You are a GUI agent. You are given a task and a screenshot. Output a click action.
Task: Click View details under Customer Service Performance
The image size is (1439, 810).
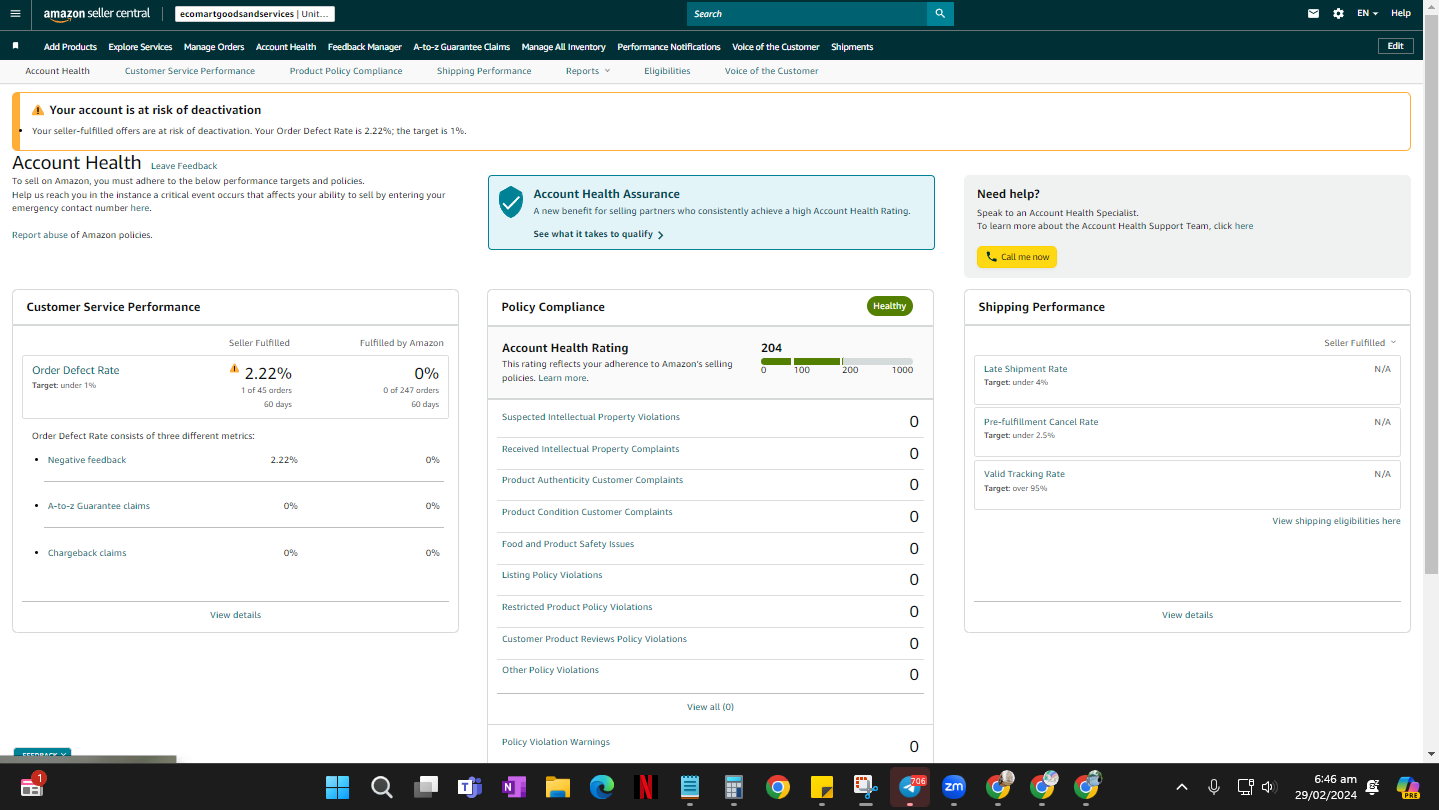click(235, 615)
